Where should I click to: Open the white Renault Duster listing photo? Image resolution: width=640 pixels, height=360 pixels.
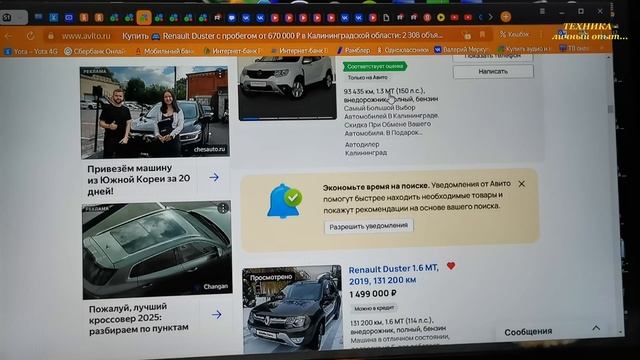point(287,88)
